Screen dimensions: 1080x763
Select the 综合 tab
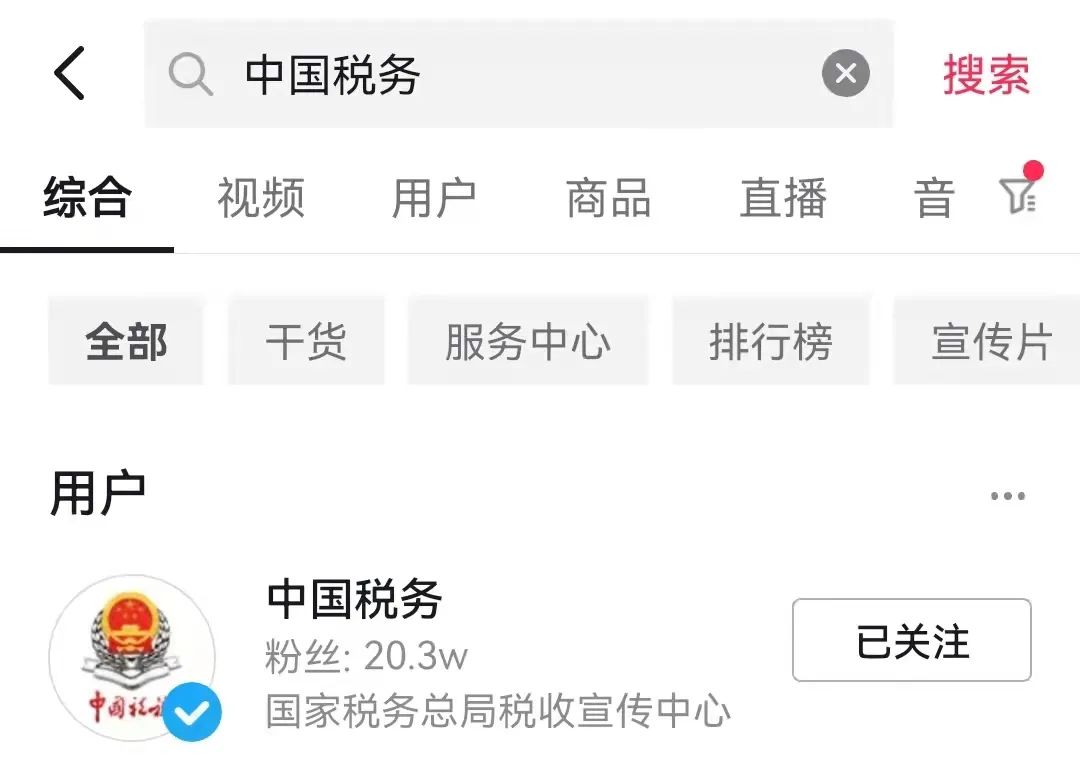(87, 198)
